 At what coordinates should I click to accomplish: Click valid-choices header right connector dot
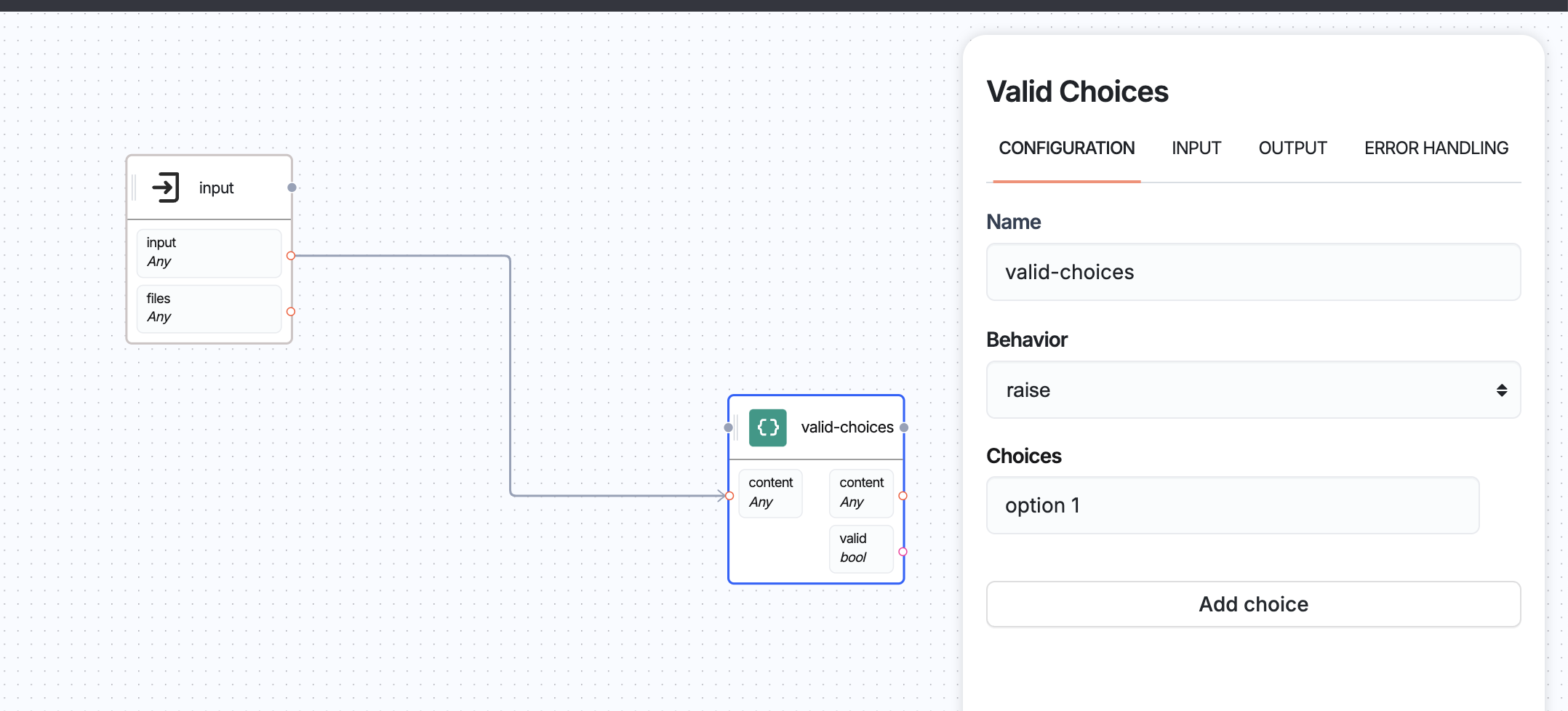tap(904, 427)
